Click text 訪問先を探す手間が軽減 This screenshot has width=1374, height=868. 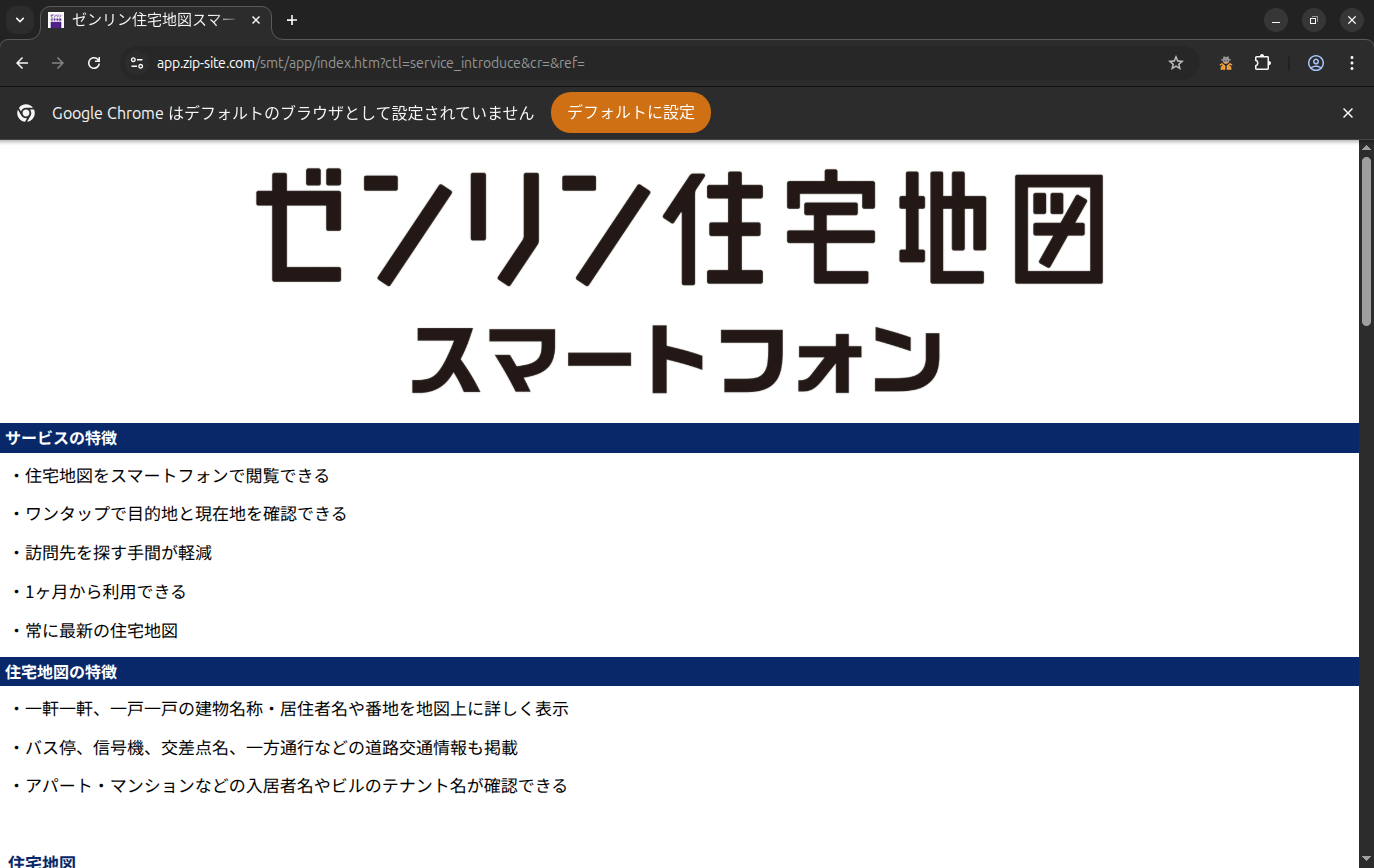coord(118,553)
